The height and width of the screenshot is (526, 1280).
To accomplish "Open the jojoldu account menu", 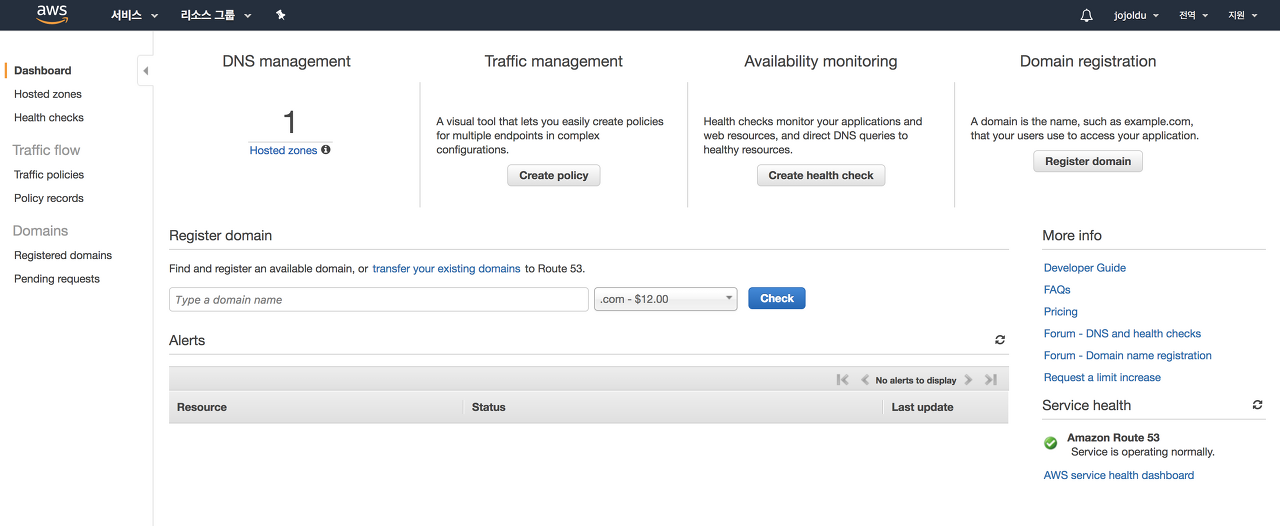I will 1137,15.
